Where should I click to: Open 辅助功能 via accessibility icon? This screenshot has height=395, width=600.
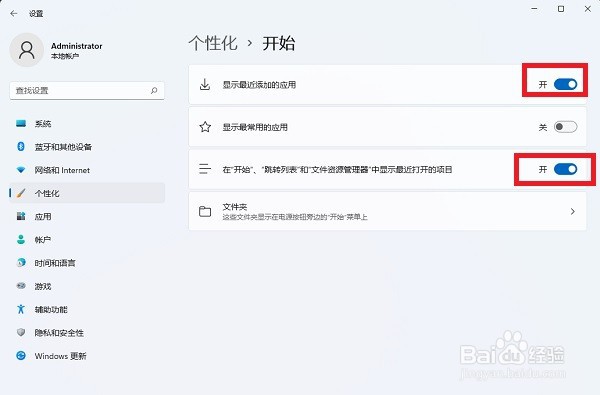(x=21, y=309)
